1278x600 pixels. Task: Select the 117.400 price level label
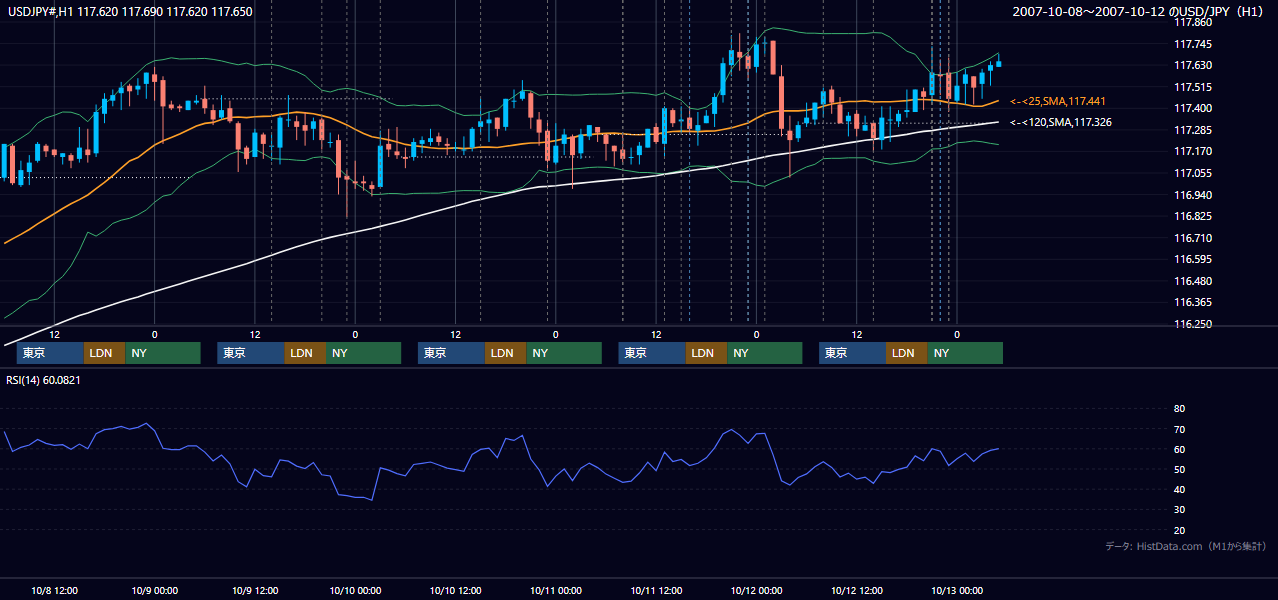[1192, 108]
